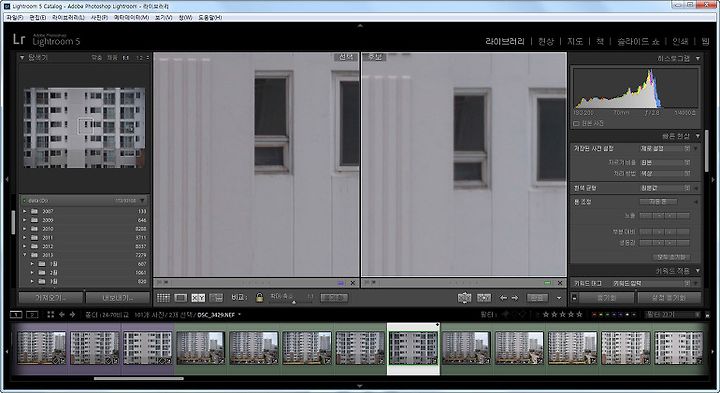The height and width of the screenshot is (393, 720).
Task: Go forward using filmstrip right arrow
Action: (x=72, y=314)
